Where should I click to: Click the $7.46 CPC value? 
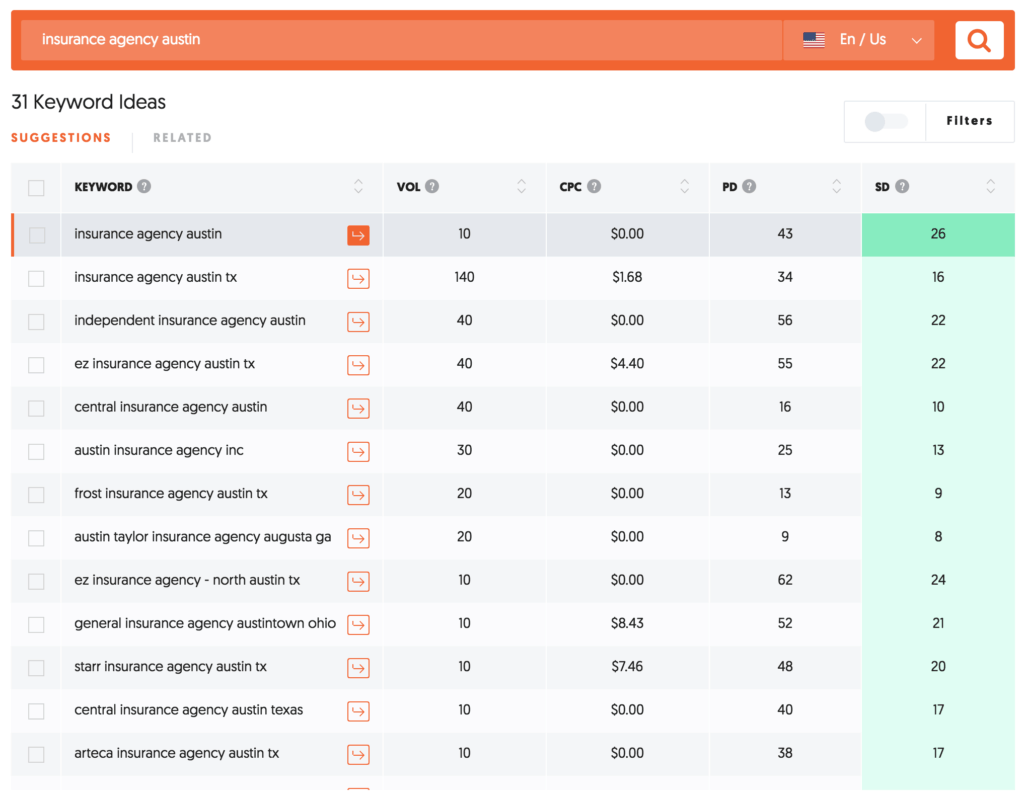(x=627, y=666)
